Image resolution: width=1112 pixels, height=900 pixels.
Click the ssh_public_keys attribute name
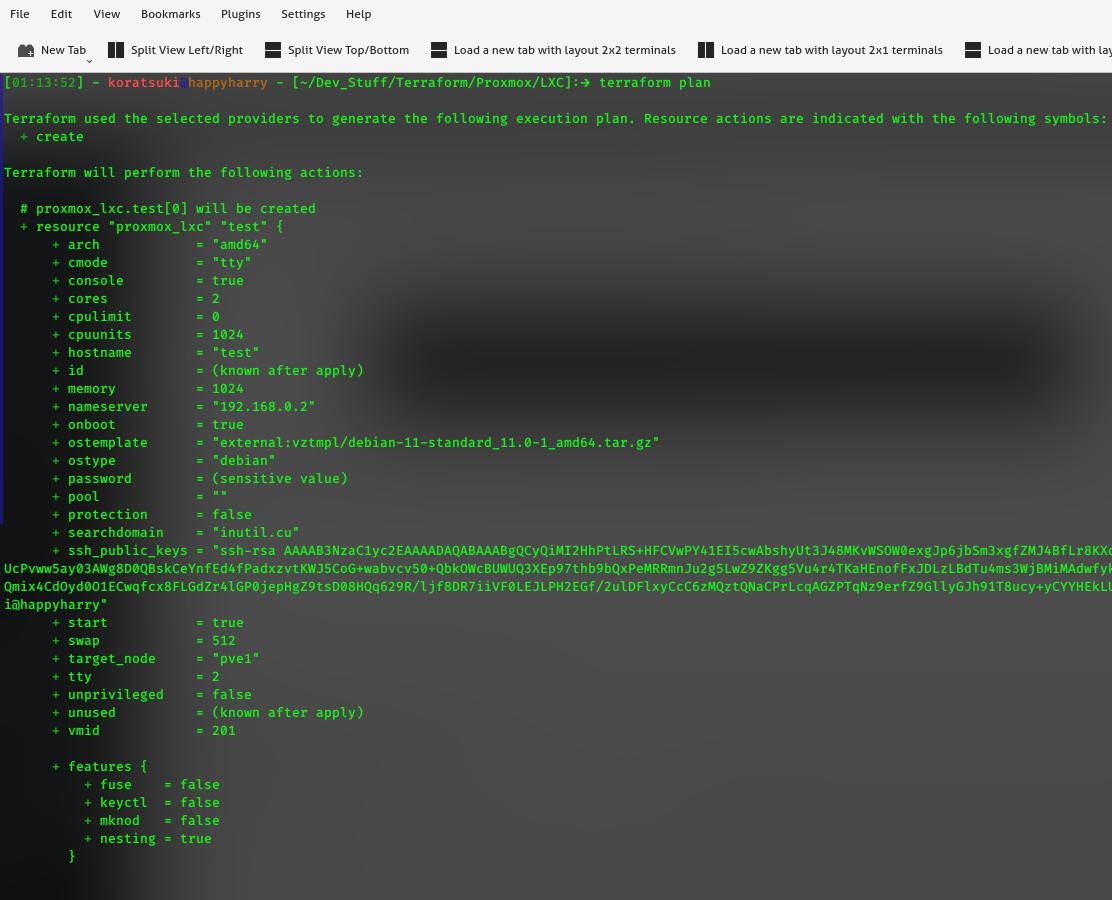pos(128,550)
